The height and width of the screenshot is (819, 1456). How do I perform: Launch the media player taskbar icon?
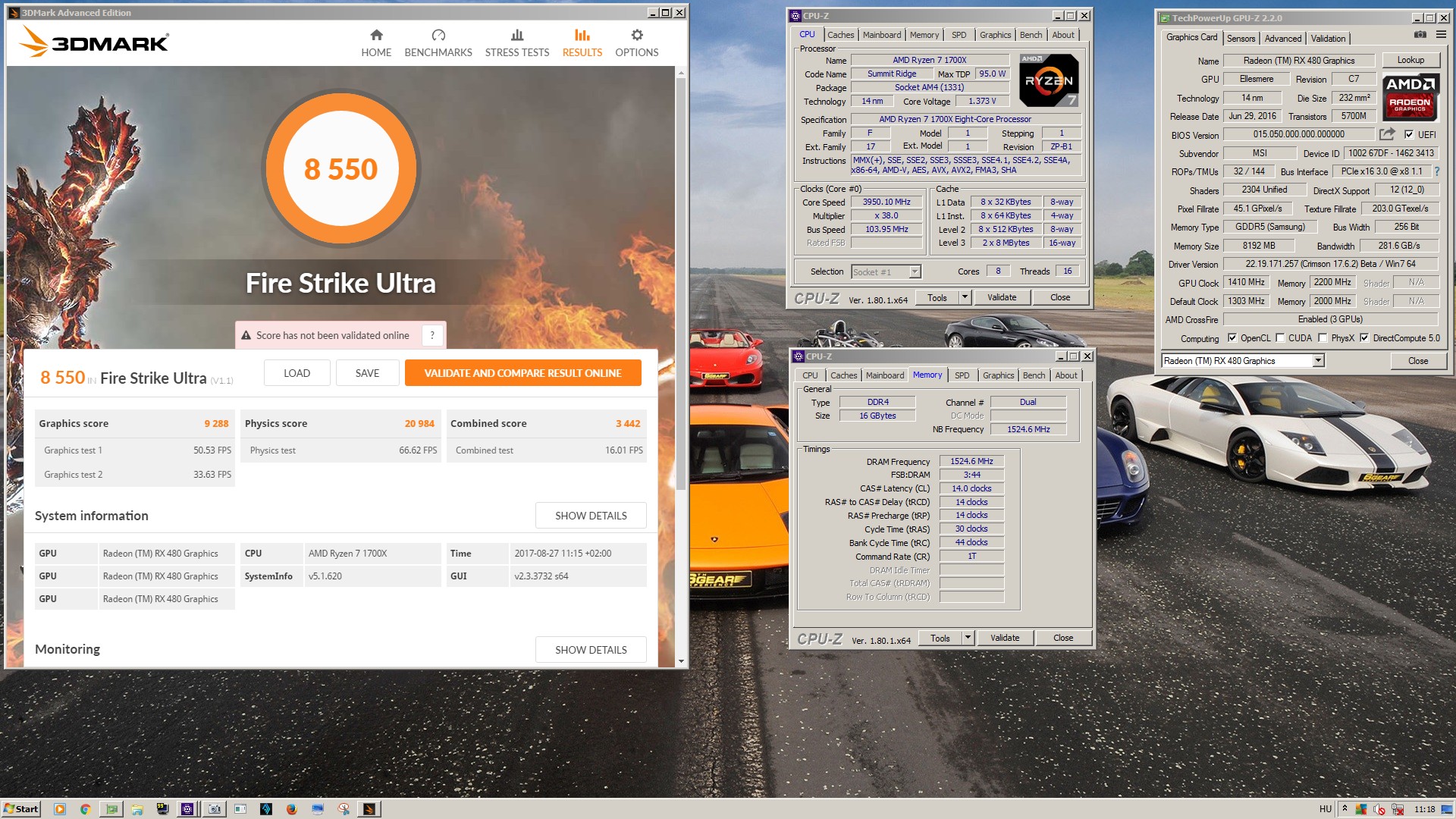pyautogui.click(x=60, y=809)
